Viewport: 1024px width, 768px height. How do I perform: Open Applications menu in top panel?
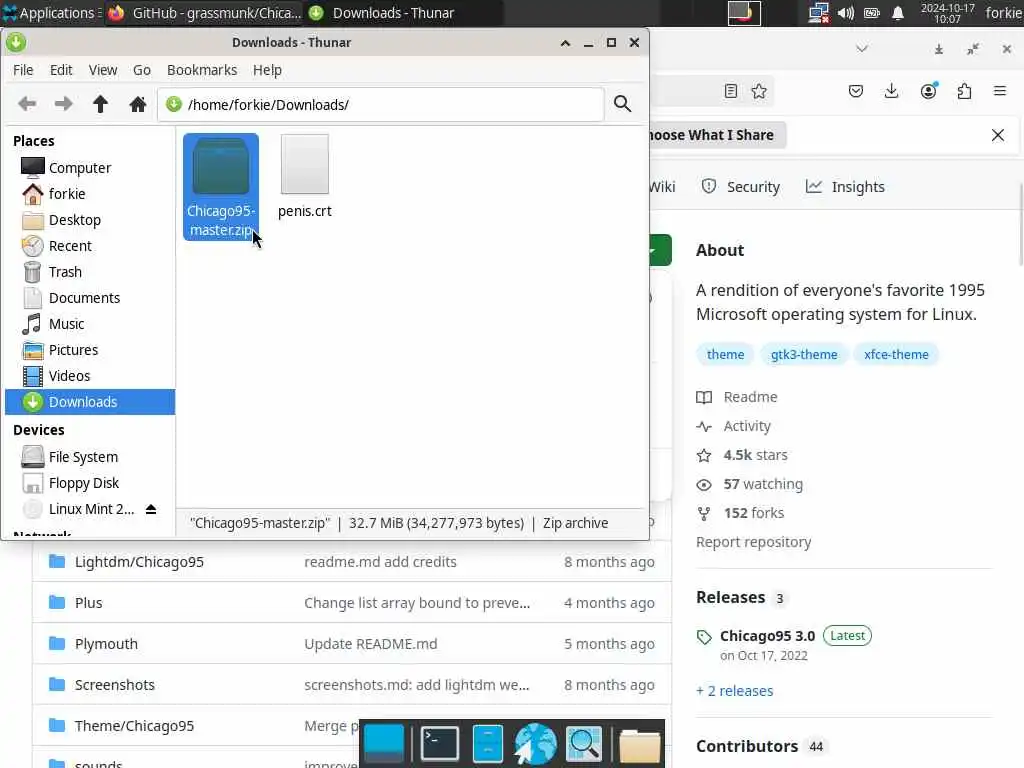tap(50, 13)
